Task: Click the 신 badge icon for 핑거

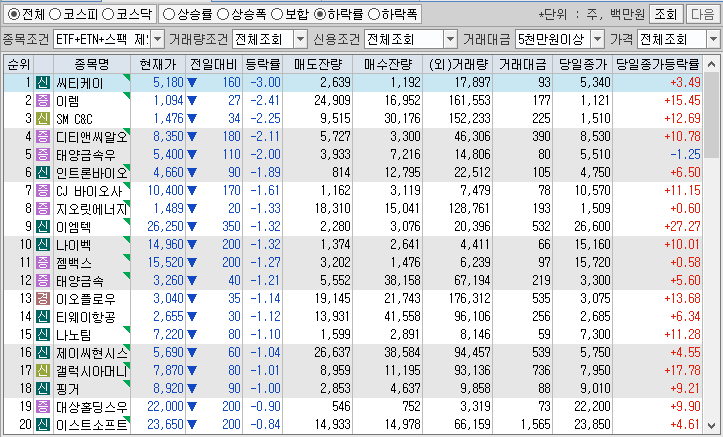Action: 43,388
